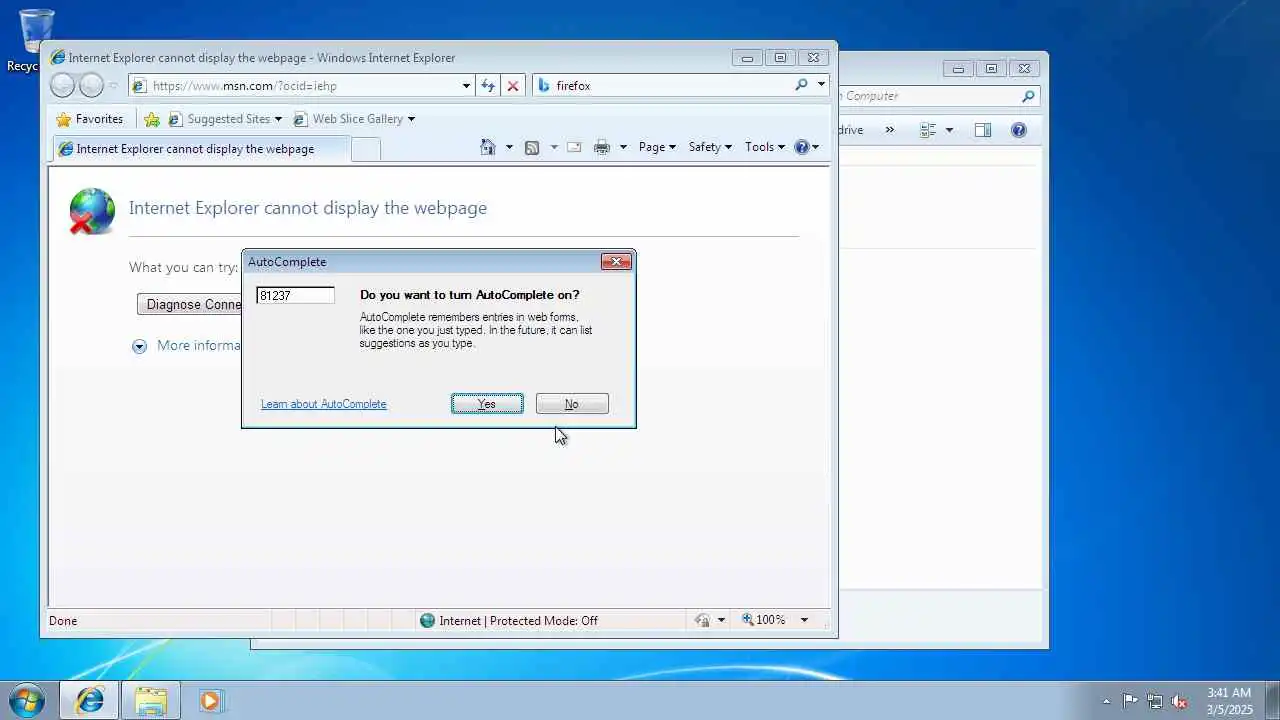Click the privacy security status bar icon

702,620
